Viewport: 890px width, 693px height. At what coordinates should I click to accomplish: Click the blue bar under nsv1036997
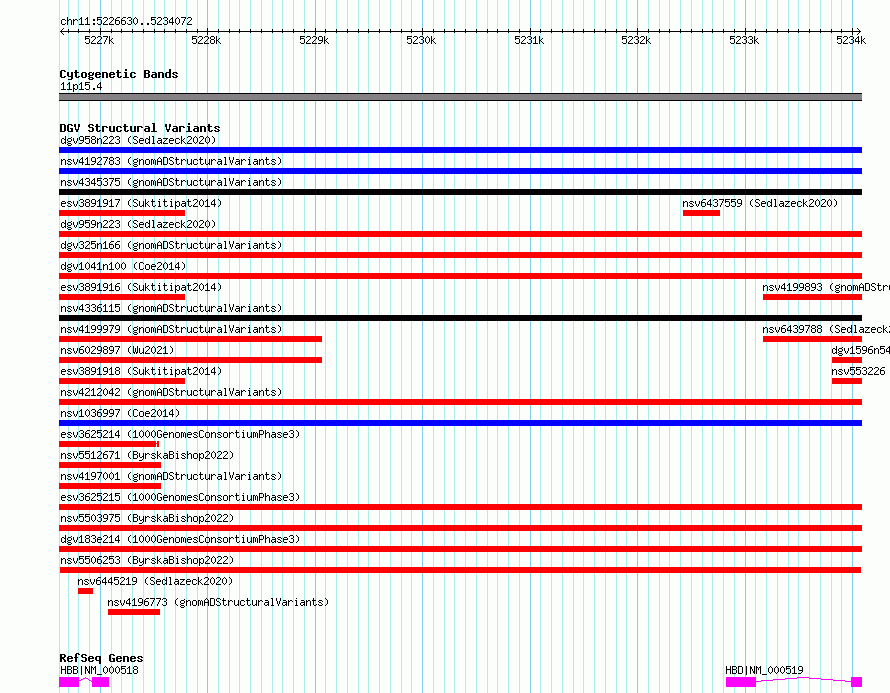(x=460, y=423)
